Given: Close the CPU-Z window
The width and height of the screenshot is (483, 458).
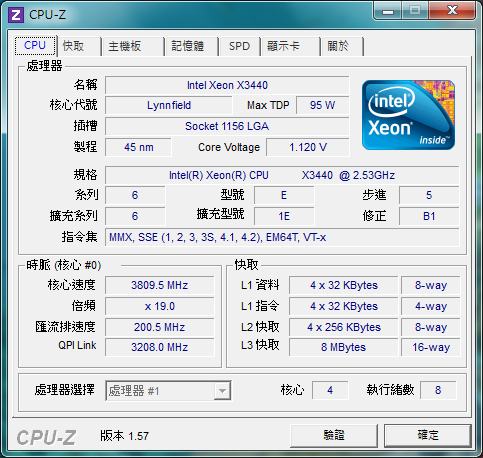Looking at the screenshot, I should click(452, 11).
